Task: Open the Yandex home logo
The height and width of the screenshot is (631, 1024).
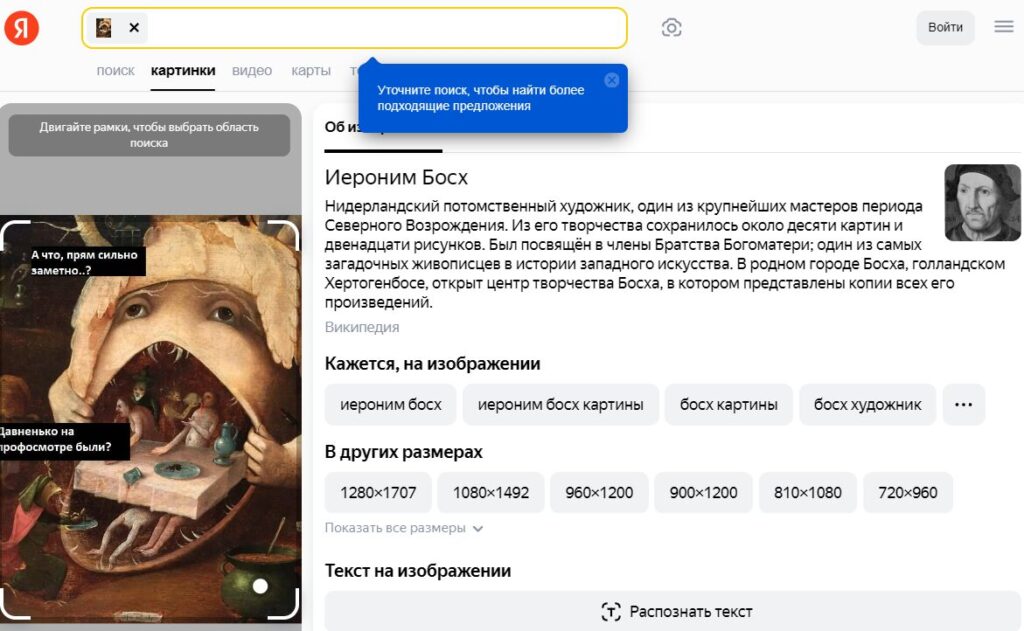Action: pyautogui.click(x=22, y=28)
